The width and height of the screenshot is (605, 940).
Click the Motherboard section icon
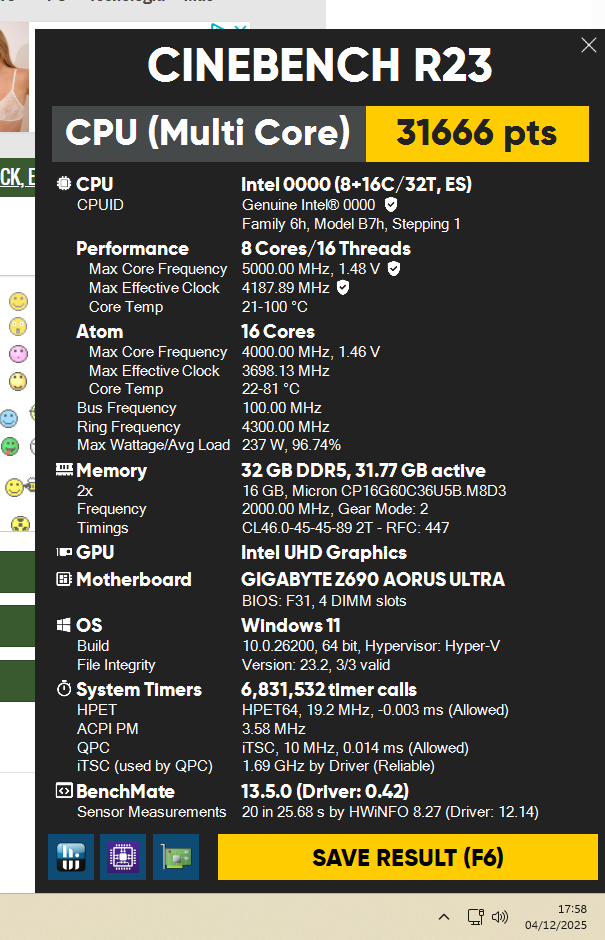pyautogui.click(x=64, y=579)
